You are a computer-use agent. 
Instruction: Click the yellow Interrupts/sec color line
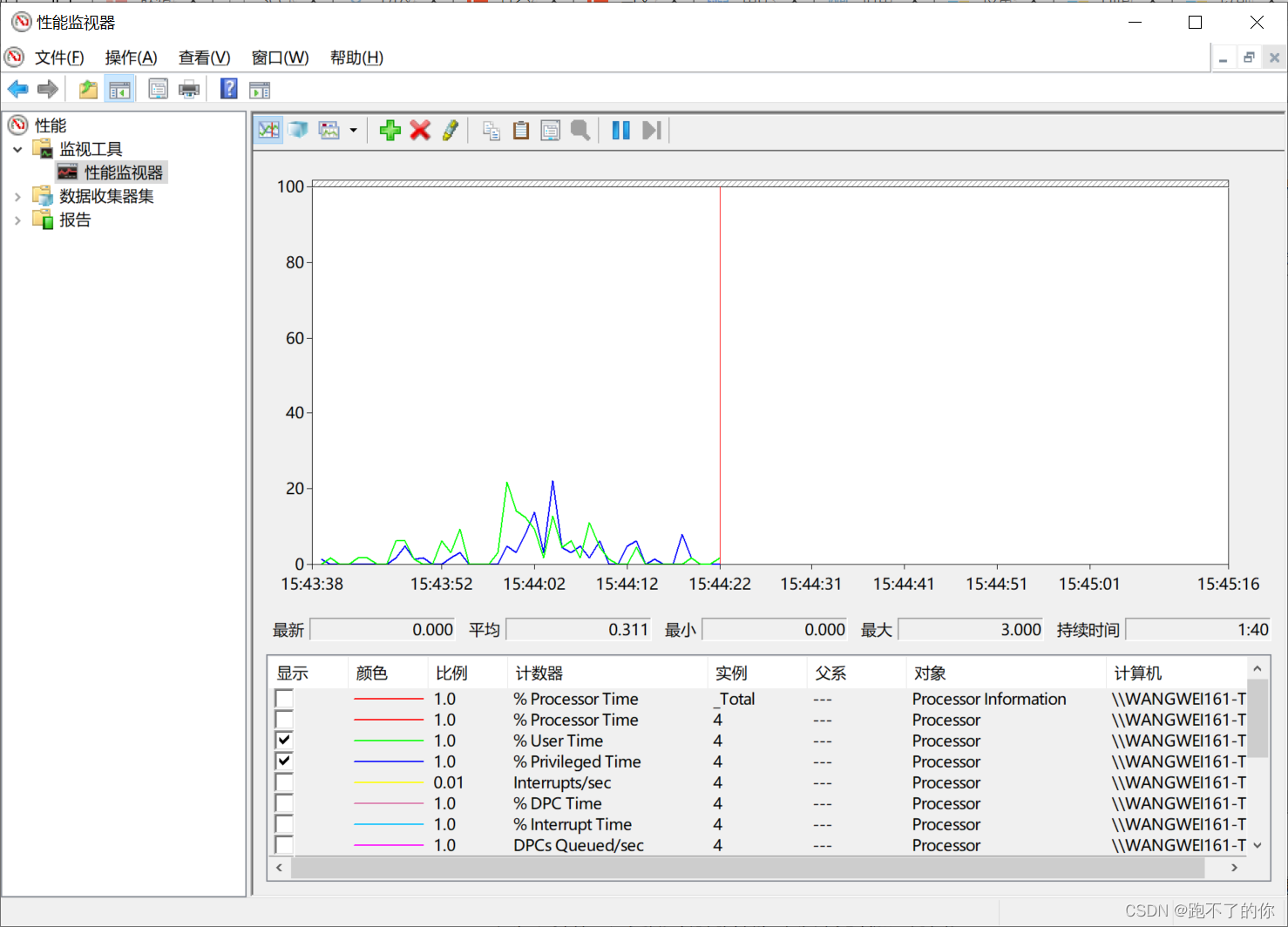point(389,782)
